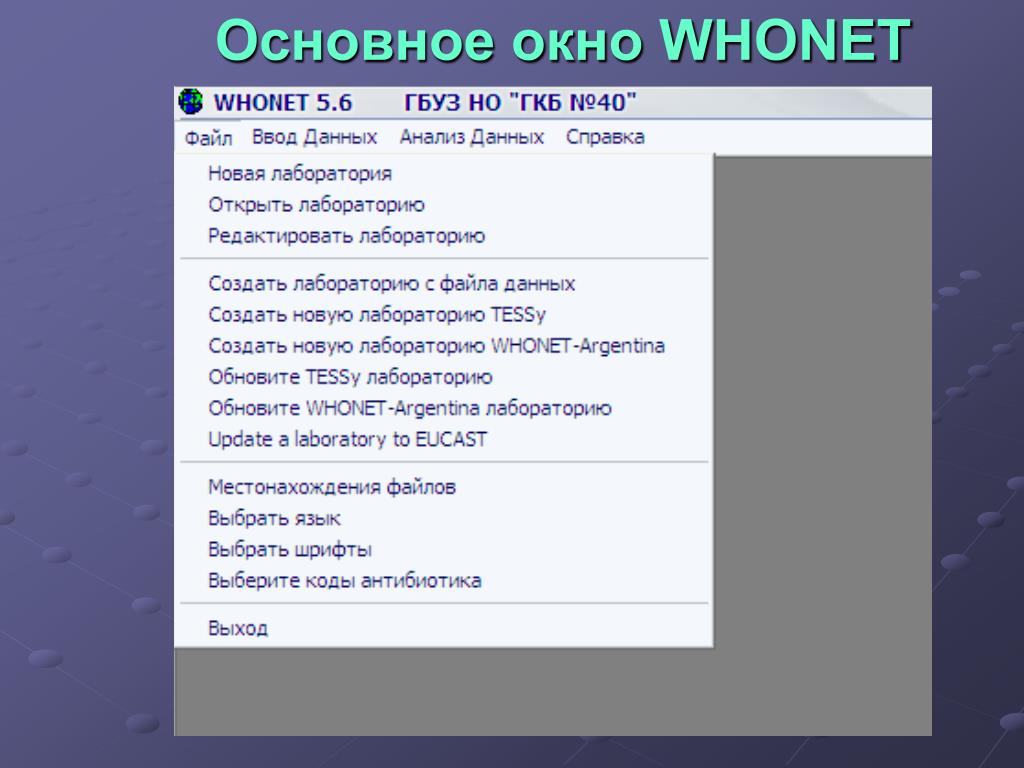Open the Анализ Данных menu
The image size is (1024, 768).
(472, 137)
